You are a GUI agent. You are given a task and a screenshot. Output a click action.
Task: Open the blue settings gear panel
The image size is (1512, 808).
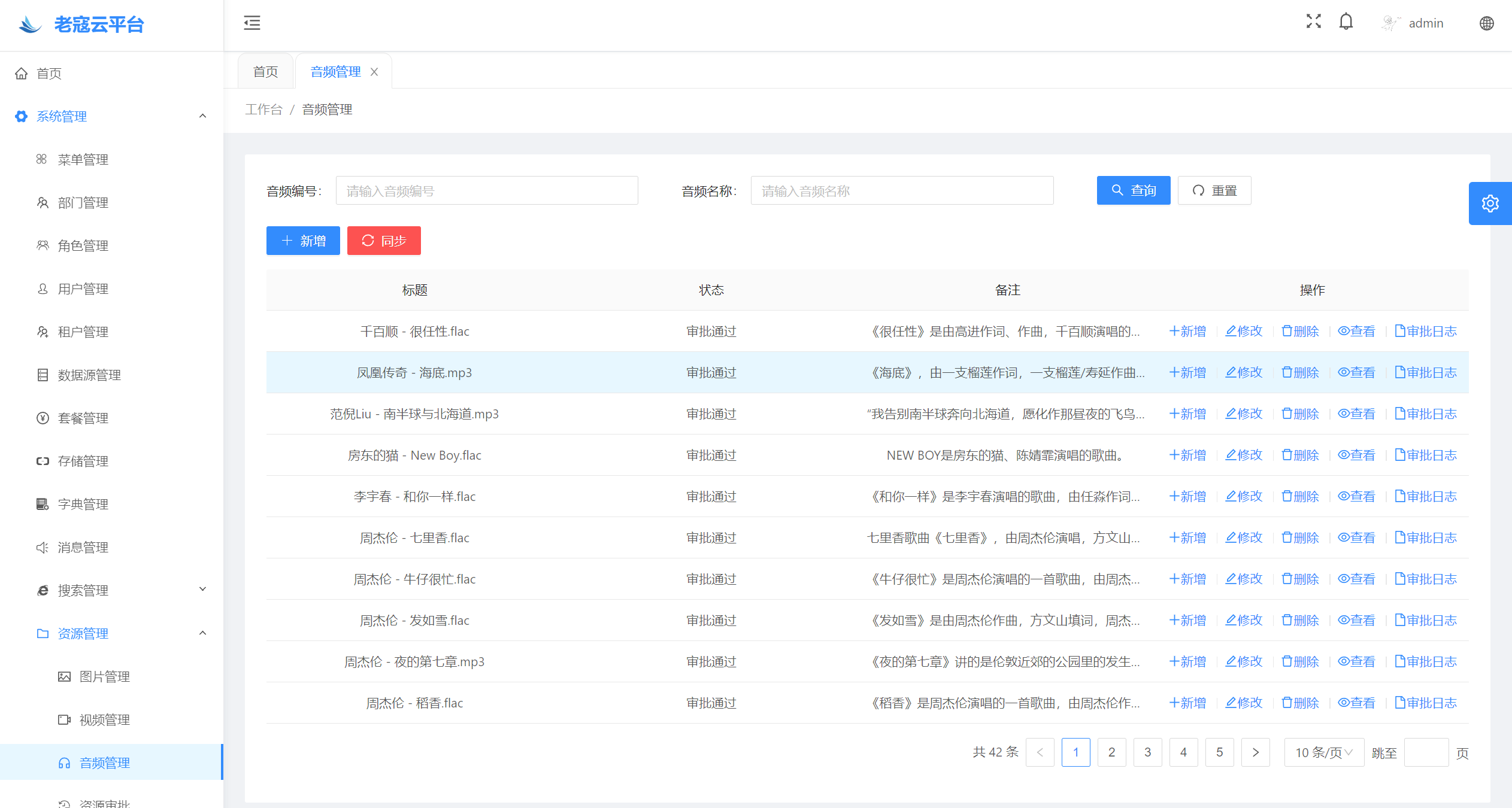pyautogui.click(x=1490, y=203)
